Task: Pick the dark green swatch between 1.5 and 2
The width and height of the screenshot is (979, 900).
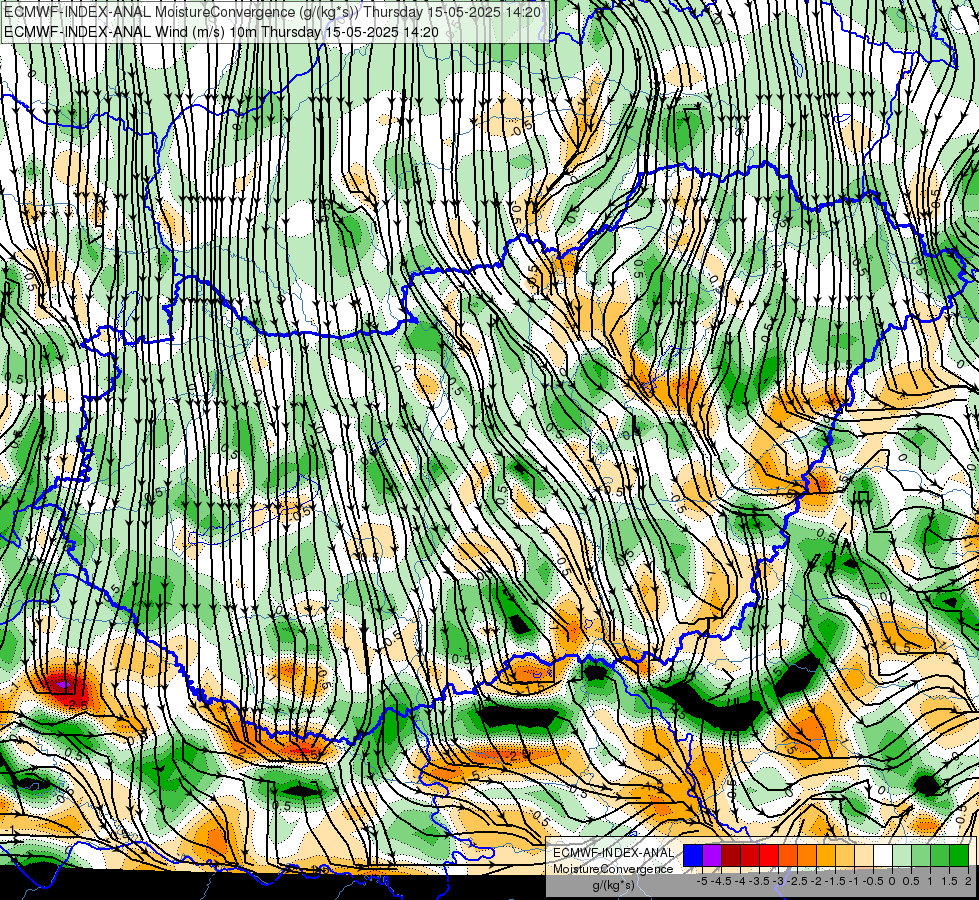Action: [x=958, y=856]
